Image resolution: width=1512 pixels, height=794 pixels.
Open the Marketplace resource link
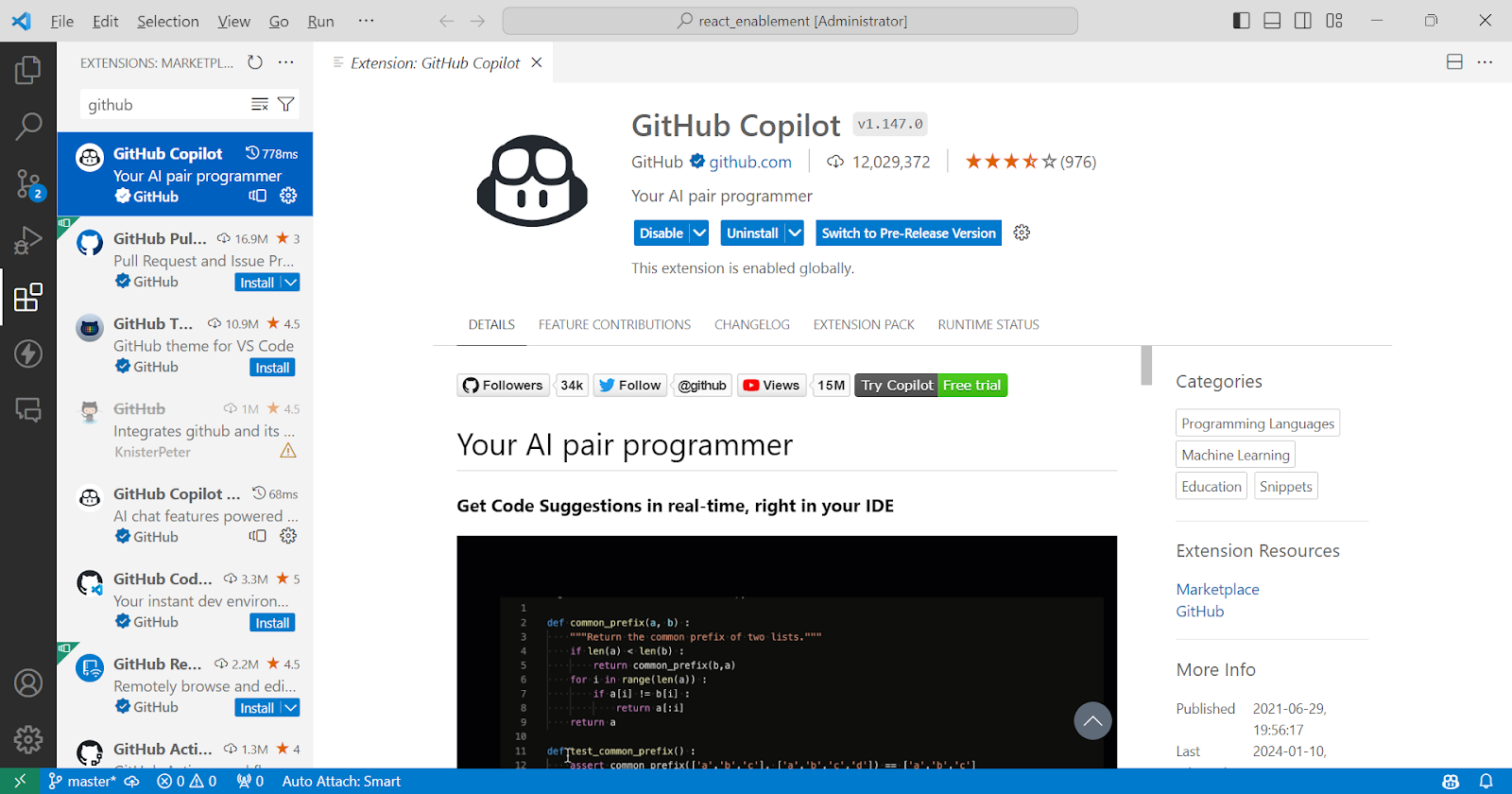pos(1217,589)
